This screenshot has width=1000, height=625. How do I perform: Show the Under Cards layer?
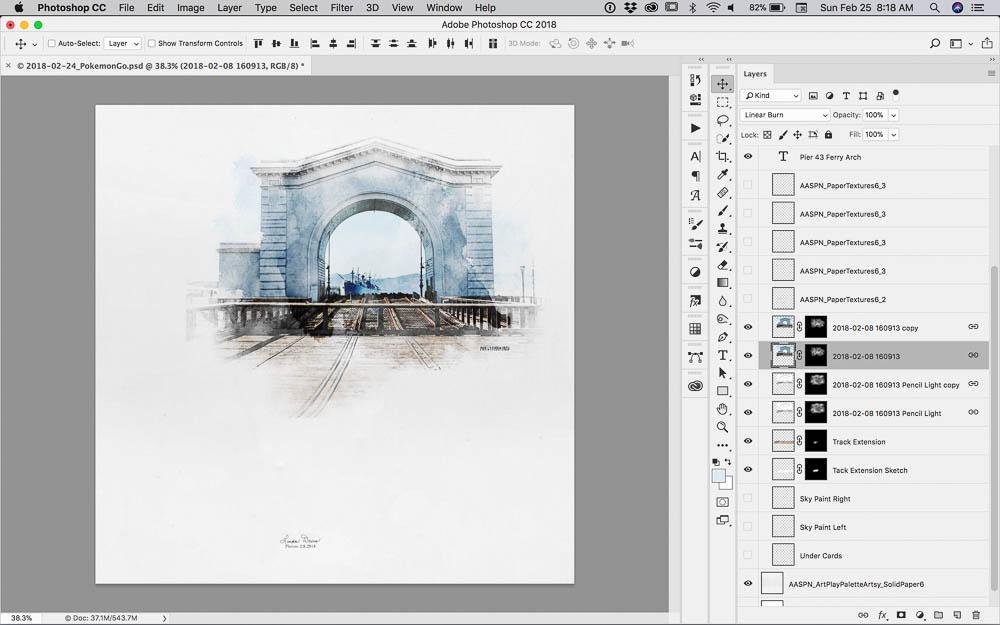point(747,555)
